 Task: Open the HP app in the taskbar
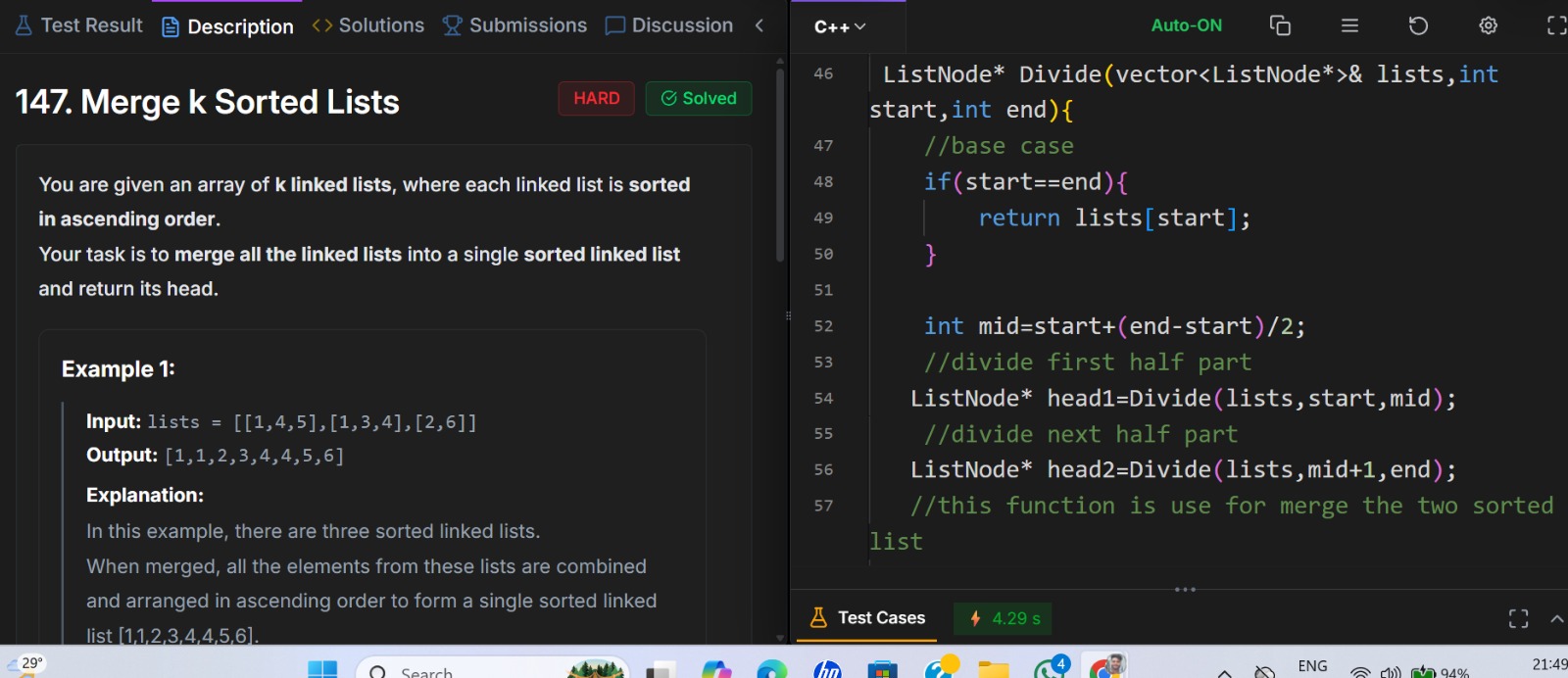(827, 670)
